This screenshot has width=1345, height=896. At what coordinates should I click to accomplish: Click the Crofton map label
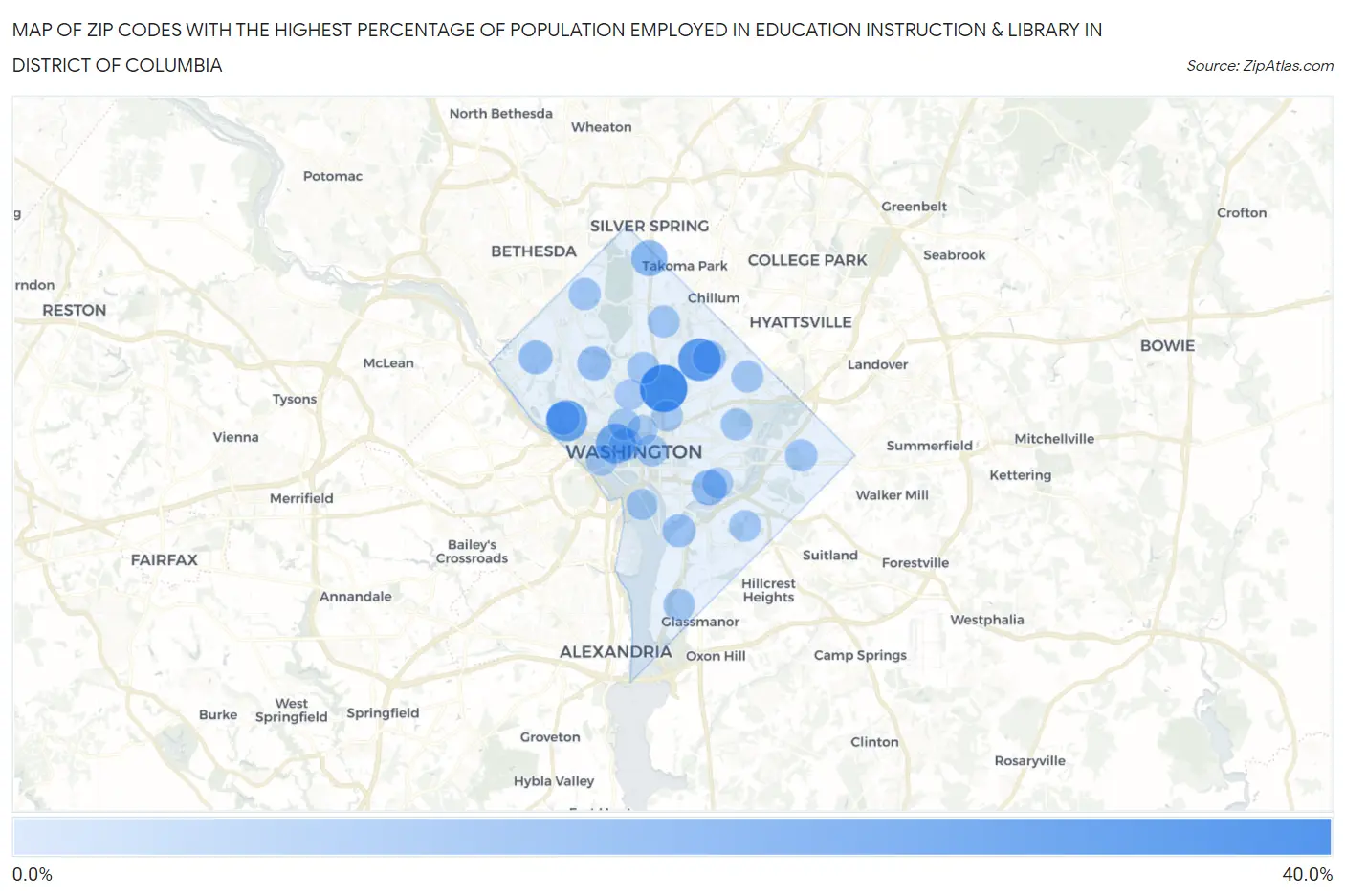tap(1242, 213)
